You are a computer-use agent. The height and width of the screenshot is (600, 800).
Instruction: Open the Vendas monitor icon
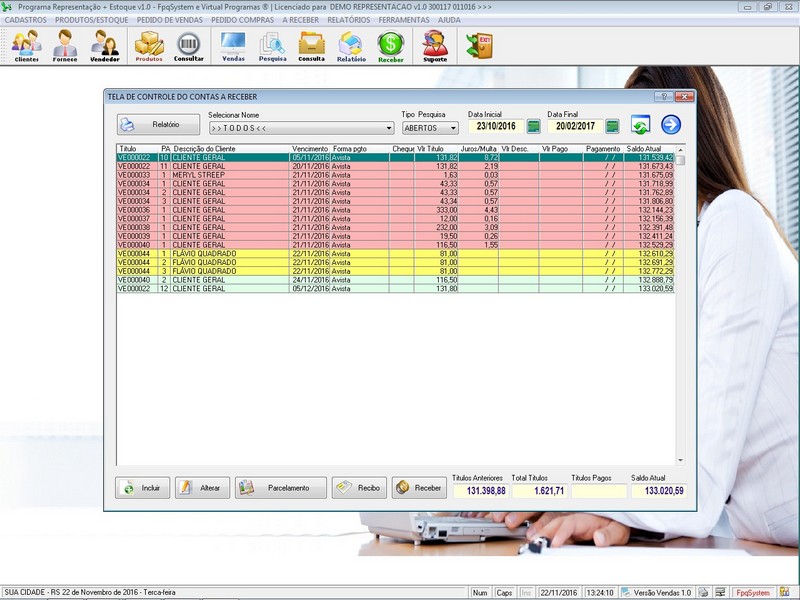pos(233,45)
